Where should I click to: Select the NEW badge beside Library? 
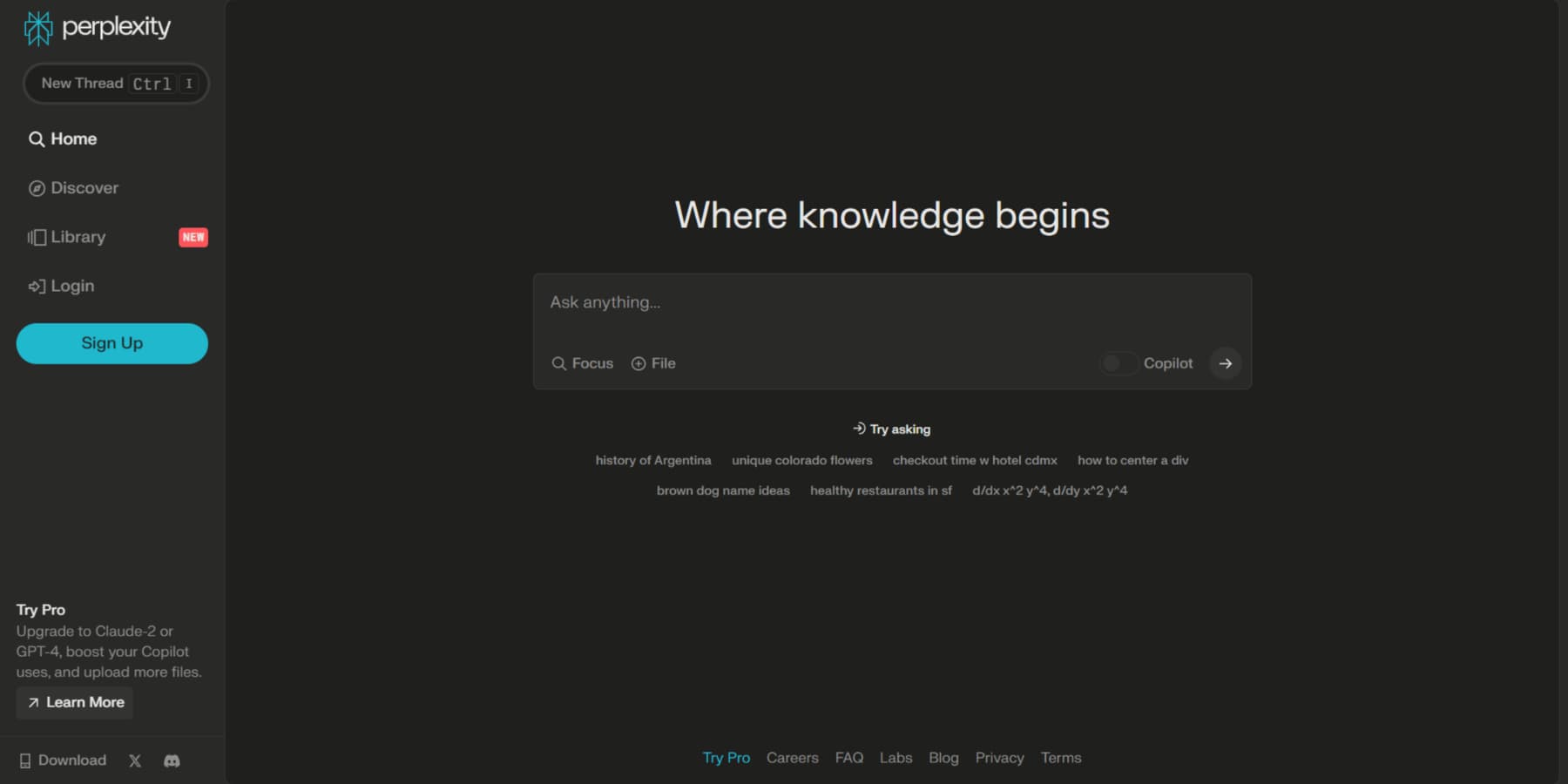[x=192, y=237]
